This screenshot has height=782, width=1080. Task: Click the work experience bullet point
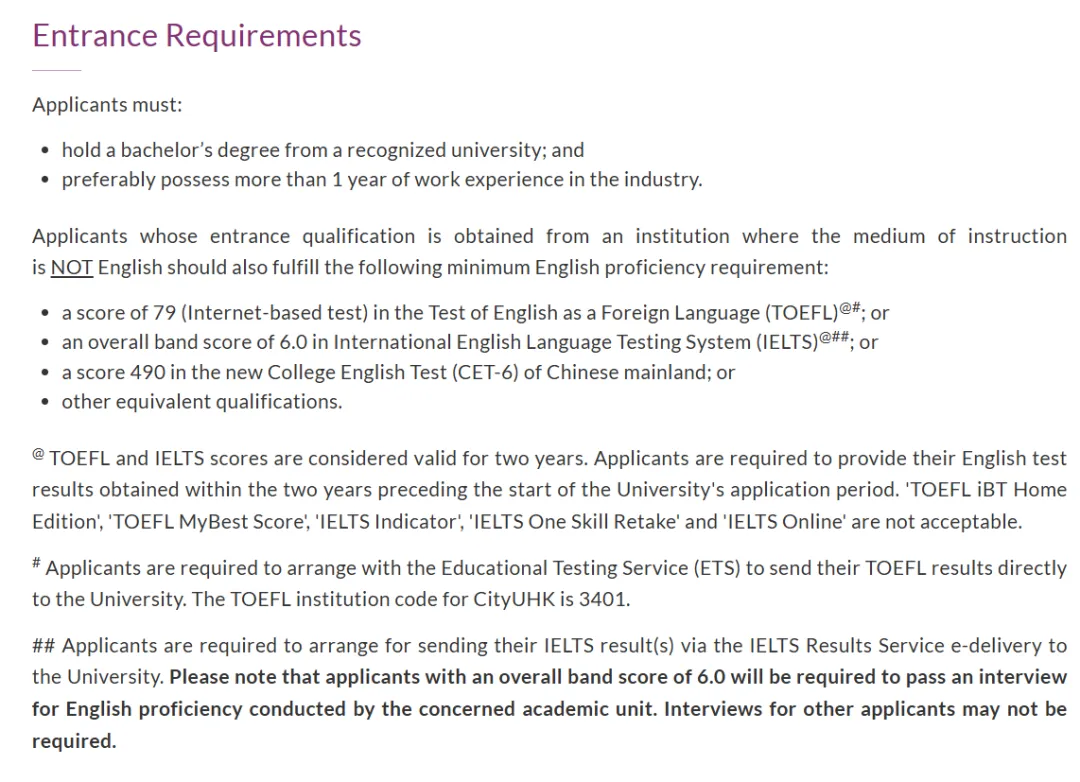tap(381, 180)
